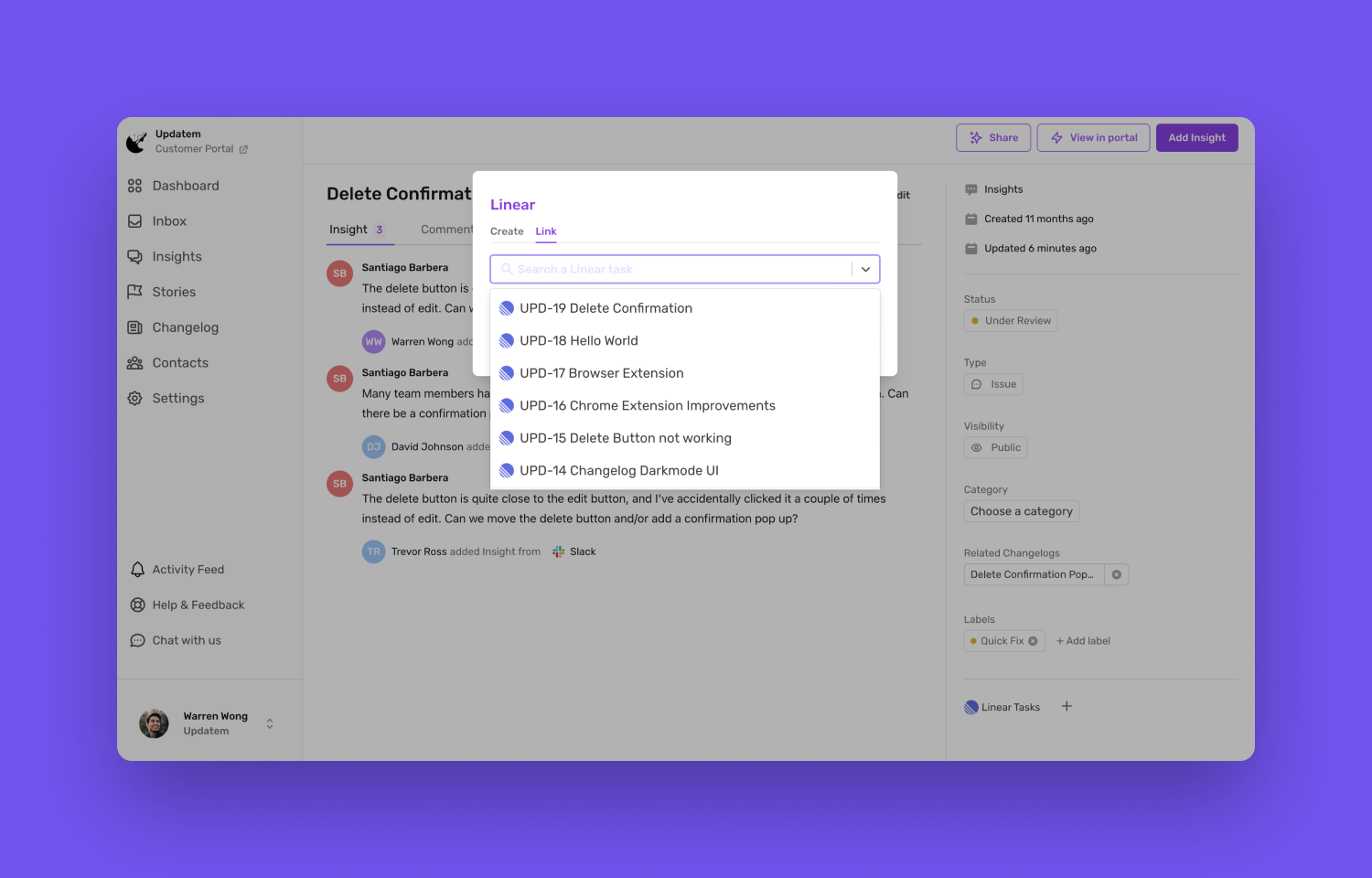Switch to the Comments tab
Screen dimensions: 1372x878
click(447, 230)
